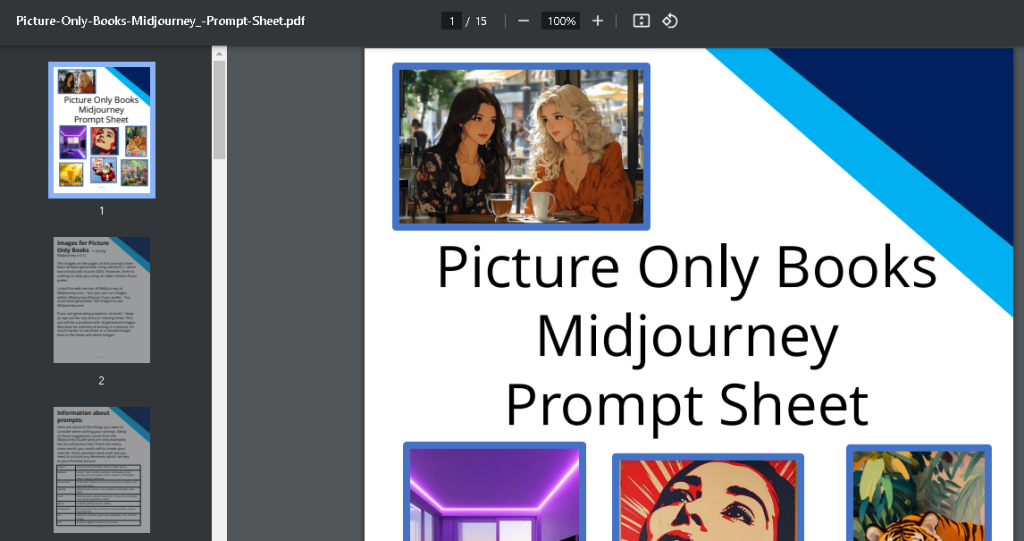Click the tiger jungle painting image
1024x541 pixels.
coord(919,493)
